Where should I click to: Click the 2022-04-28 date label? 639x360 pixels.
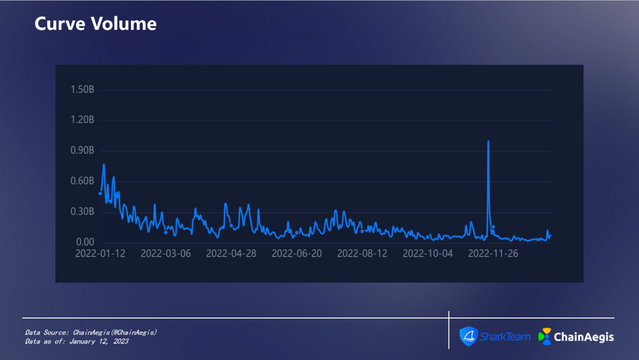coord(231,254)
